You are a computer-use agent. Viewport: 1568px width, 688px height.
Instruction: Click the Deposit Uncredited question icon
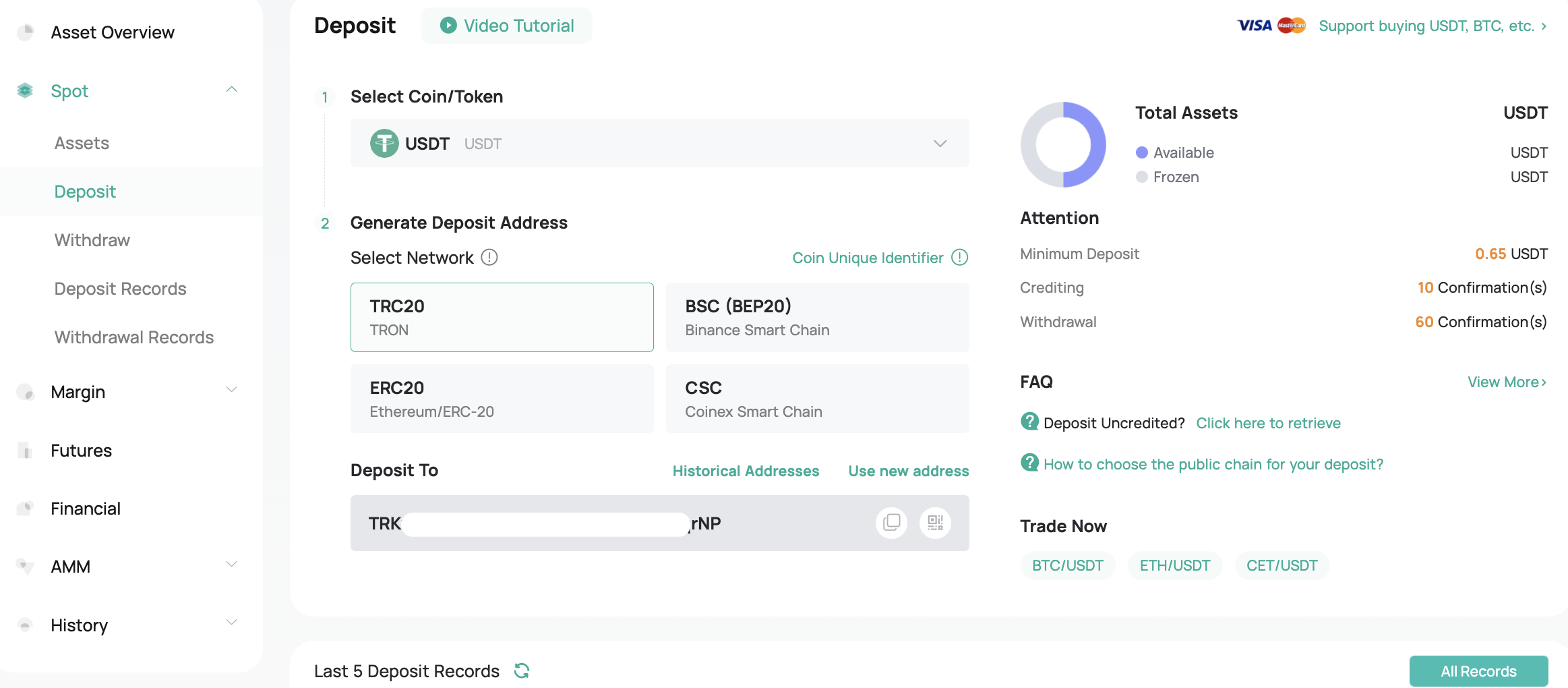1029,422
